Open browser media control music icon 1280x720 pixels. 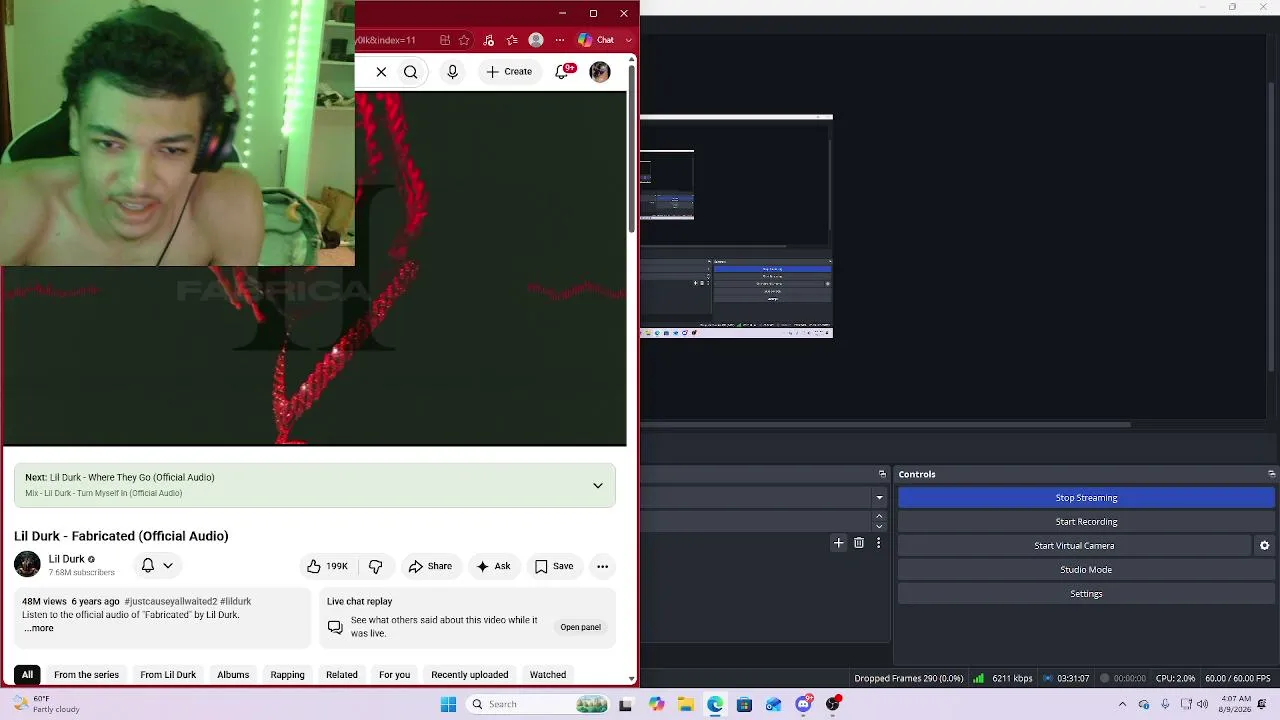pos(489,41)
